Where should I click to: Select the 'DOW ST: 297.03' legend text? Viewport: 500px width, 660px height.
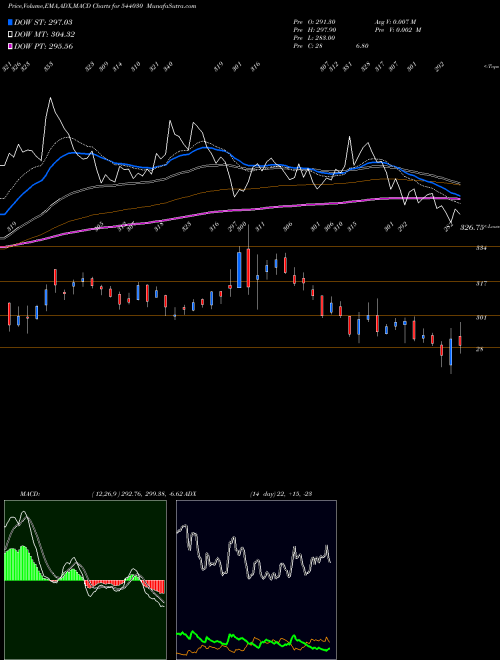tap(44, 22)
